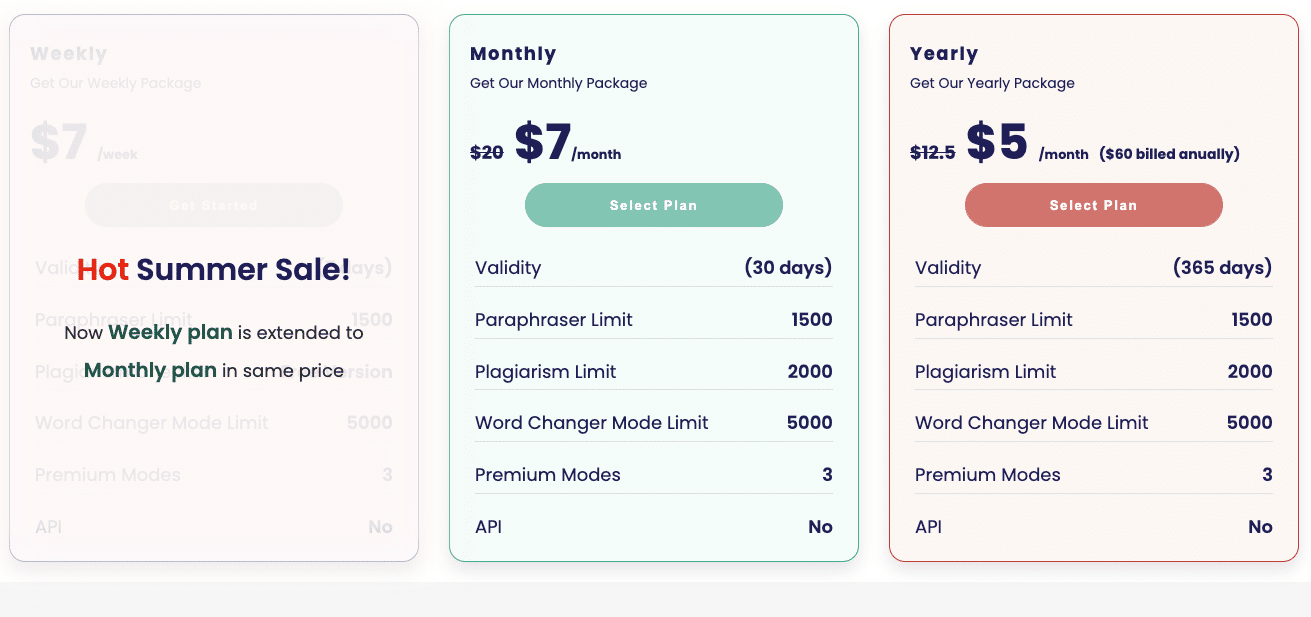
Task: Click Get Our Monthly Package subtitle
Action: [558, 83]
